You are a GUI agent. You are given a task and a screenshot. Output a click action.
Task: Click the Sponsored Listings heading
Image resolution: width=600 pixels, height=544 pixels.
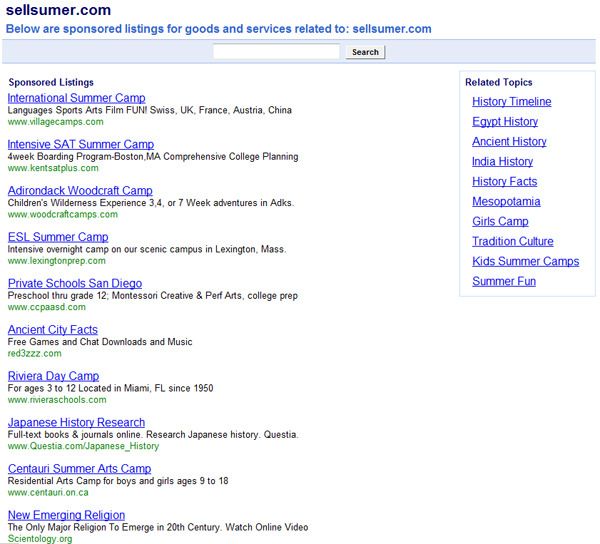tap(51, 82)
